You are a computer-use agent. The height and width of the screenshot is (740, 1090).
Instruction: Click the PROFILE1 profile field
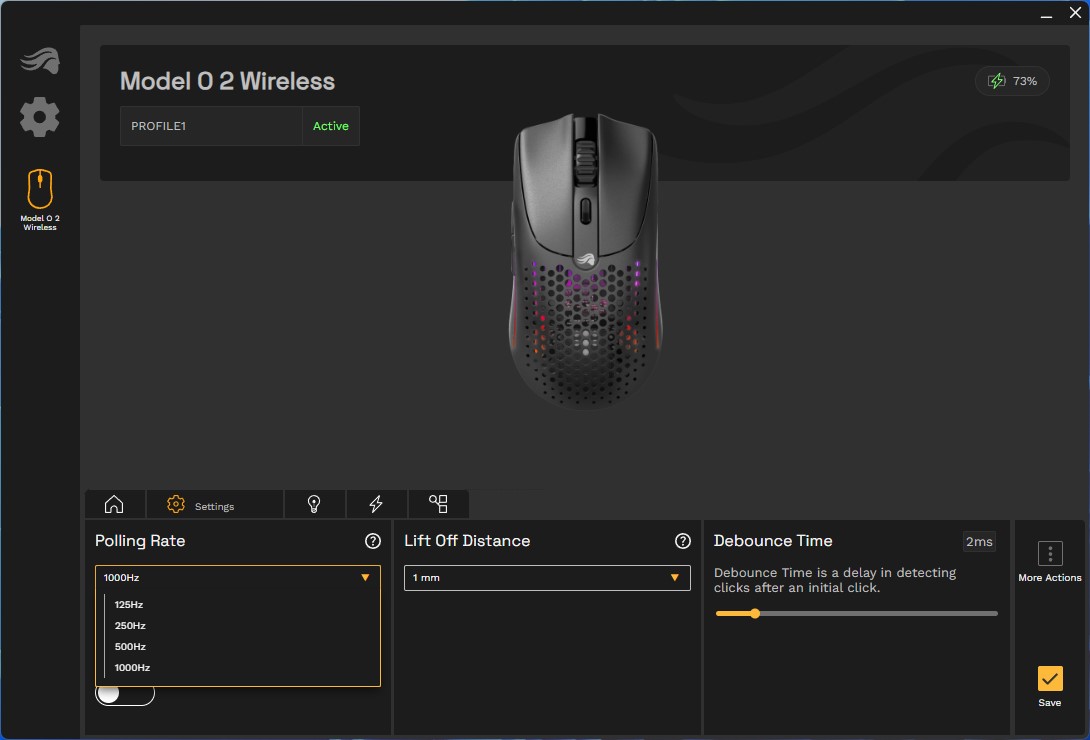(211, 126)
